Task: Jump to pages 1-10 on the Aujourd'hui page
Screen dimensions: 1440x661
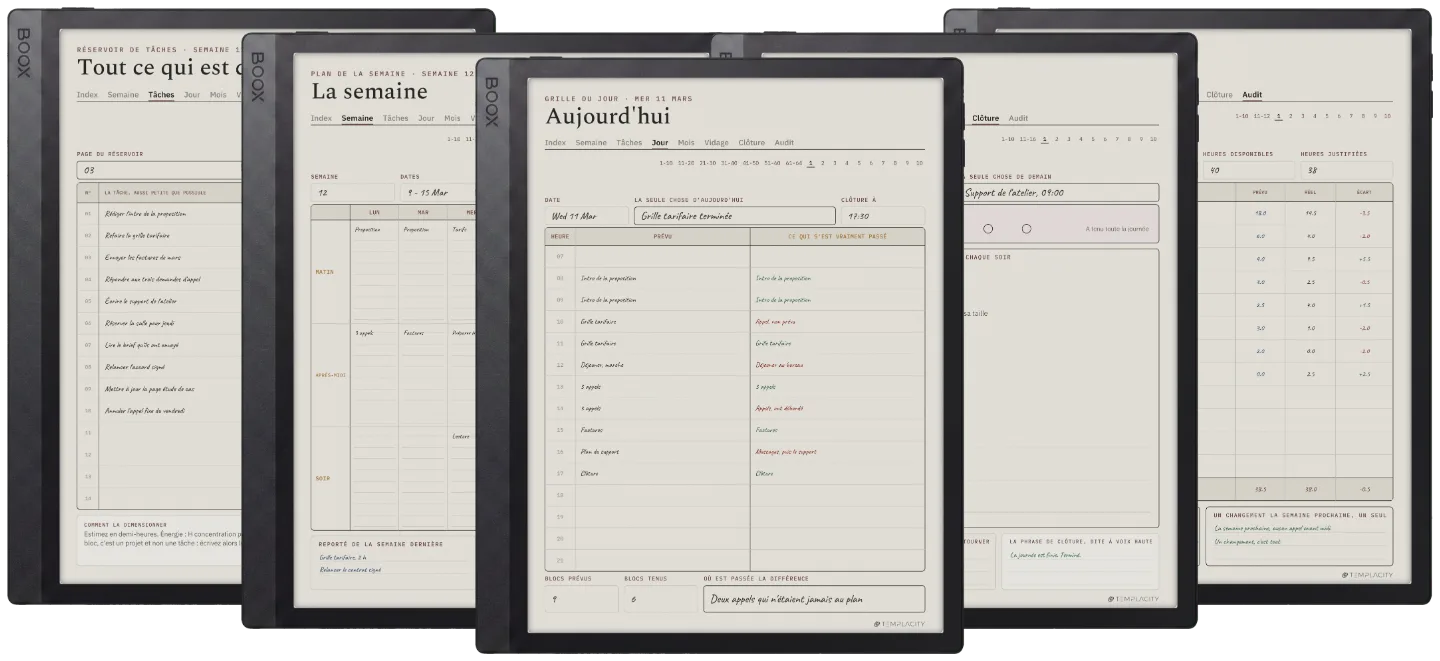Action: [x=668, y=163]
